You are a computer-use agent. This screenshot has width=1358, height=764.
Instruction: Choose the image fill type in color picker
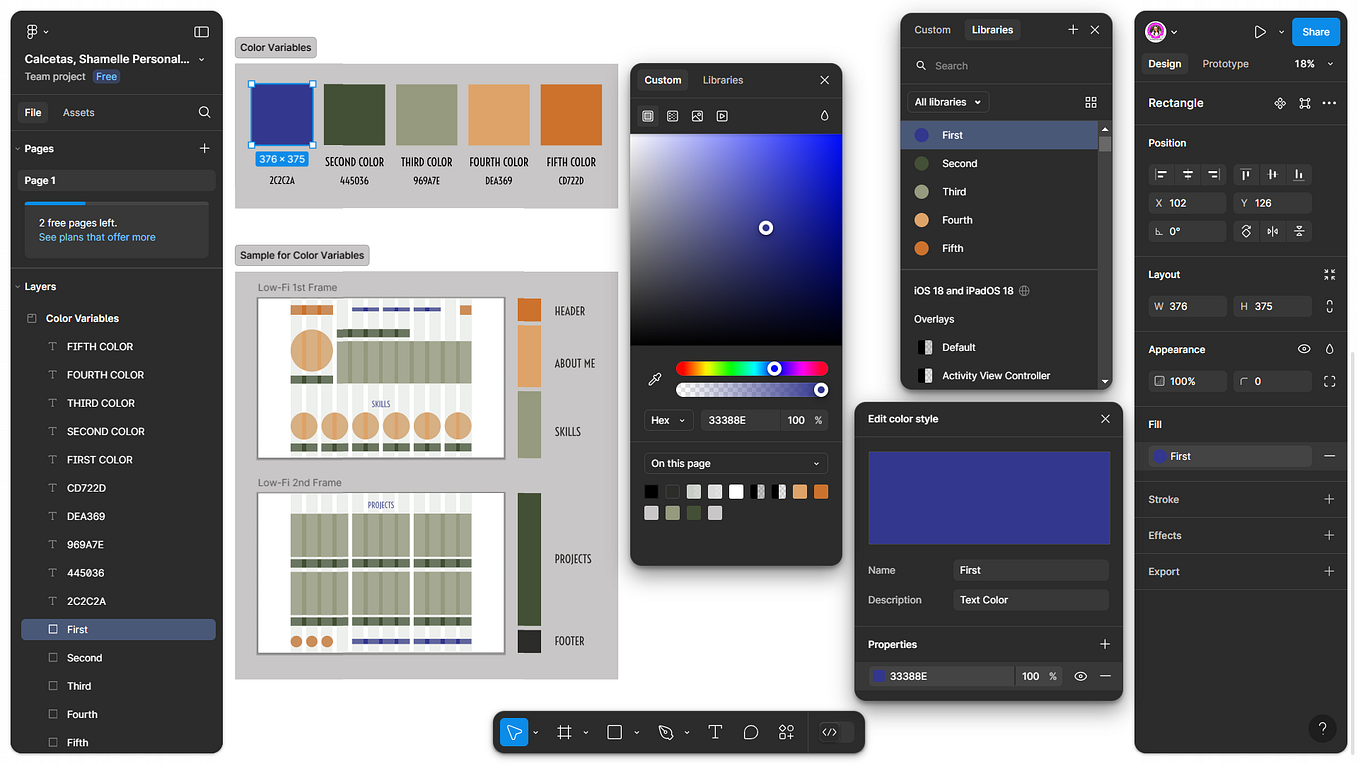click(697, 116)
